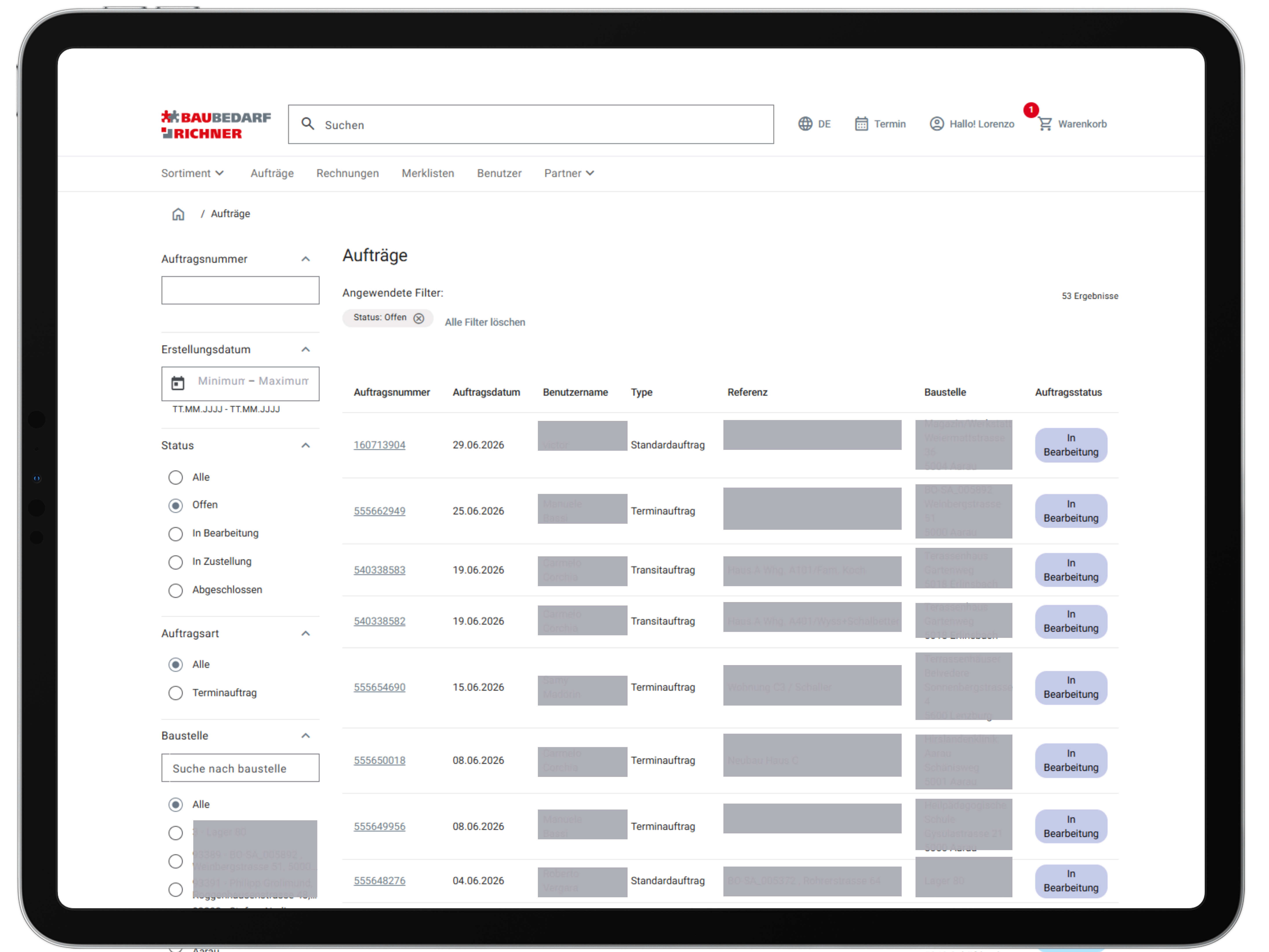The height and width of the screenshot is (952, 1269).
Task: Go to home via breadcrumb icon
Action: tap(178, 214)
